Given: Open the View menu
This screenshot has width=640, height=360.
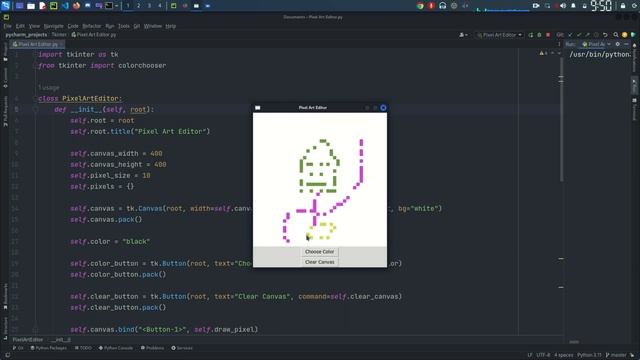Looking at the screenshot, I should (34, 26).
